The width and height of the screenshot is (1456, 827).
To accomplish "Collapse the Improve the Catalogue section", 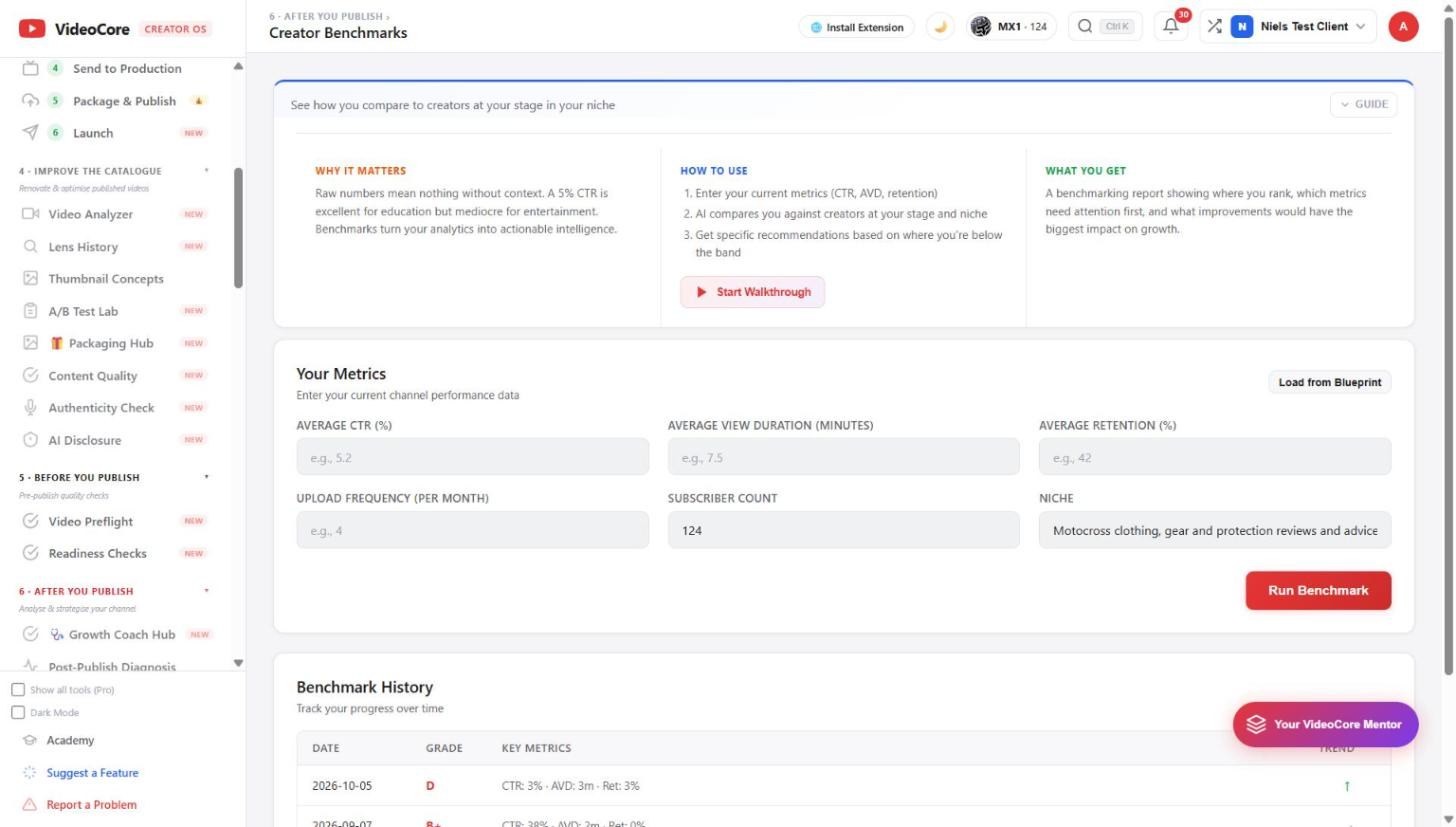I will pyautogui.click(x=207, y=171).
